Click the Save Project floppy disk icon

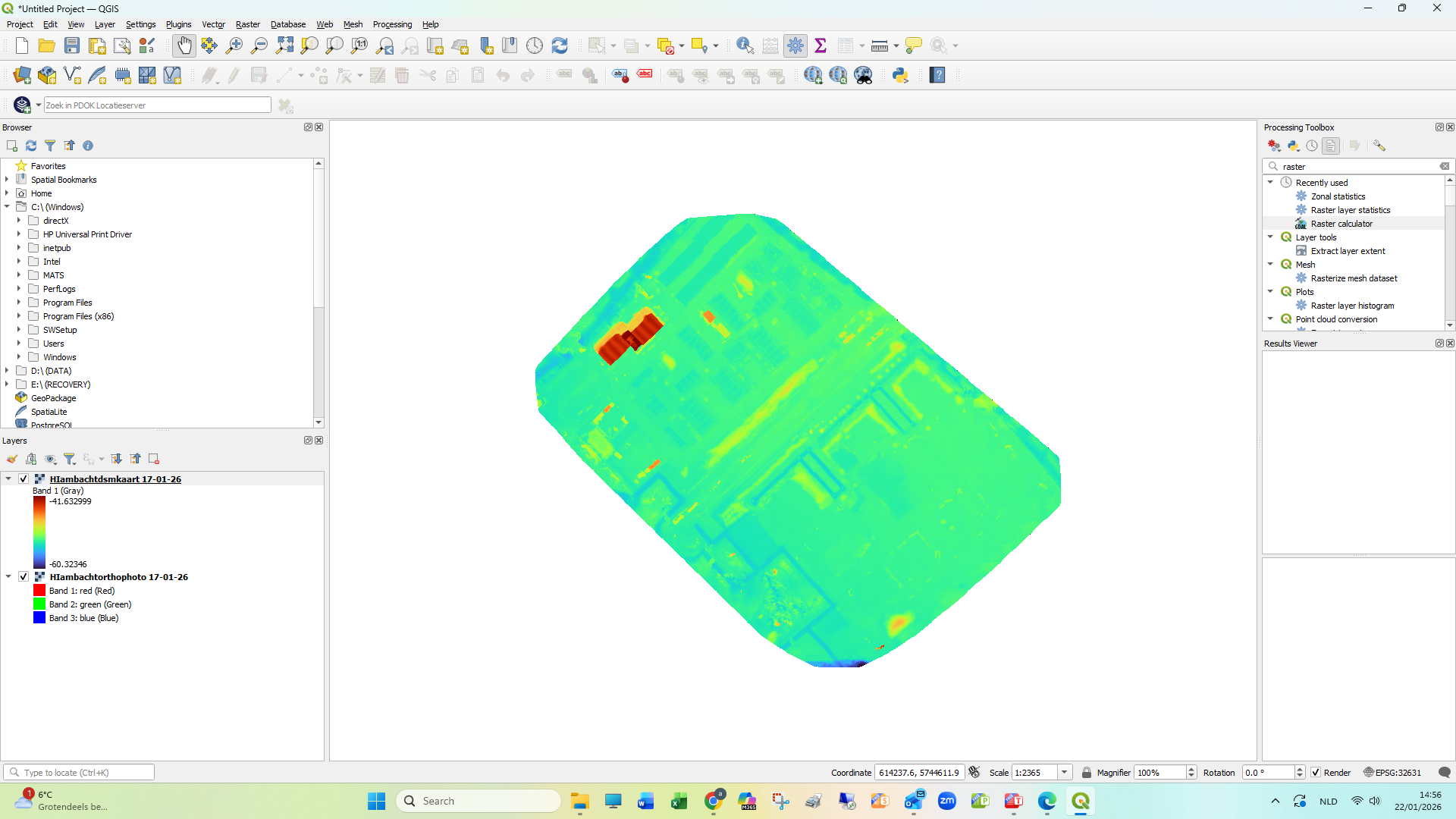pos(72,45)
